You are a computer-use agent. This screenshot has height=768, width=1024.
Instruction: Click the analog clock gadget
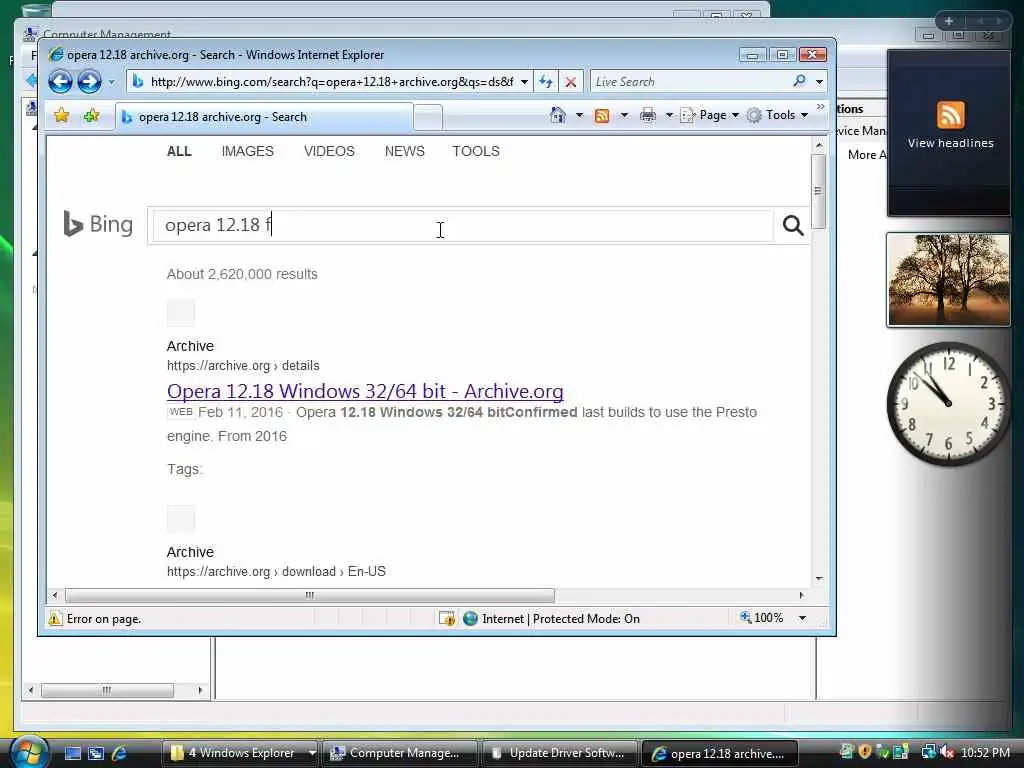click(x=948, y=404)
